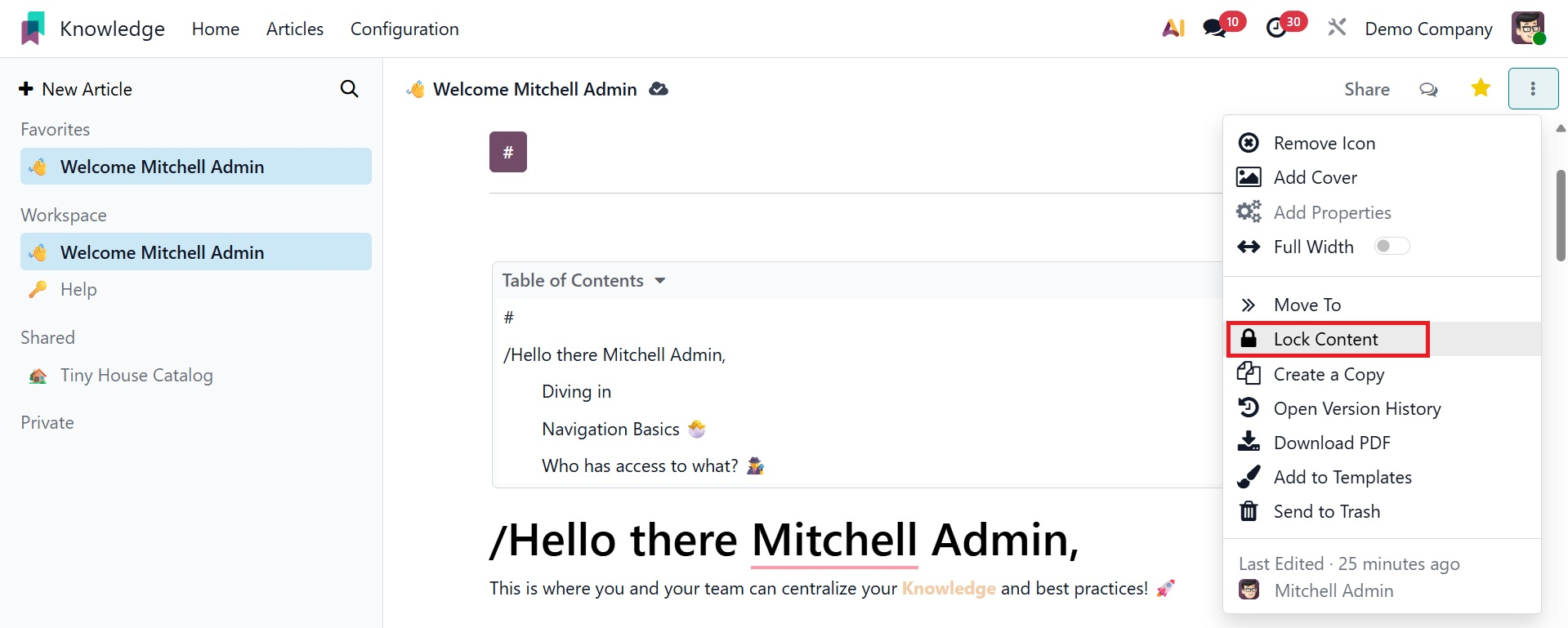
Task: Click New Article in the sidebar
Action: [76, 89]
